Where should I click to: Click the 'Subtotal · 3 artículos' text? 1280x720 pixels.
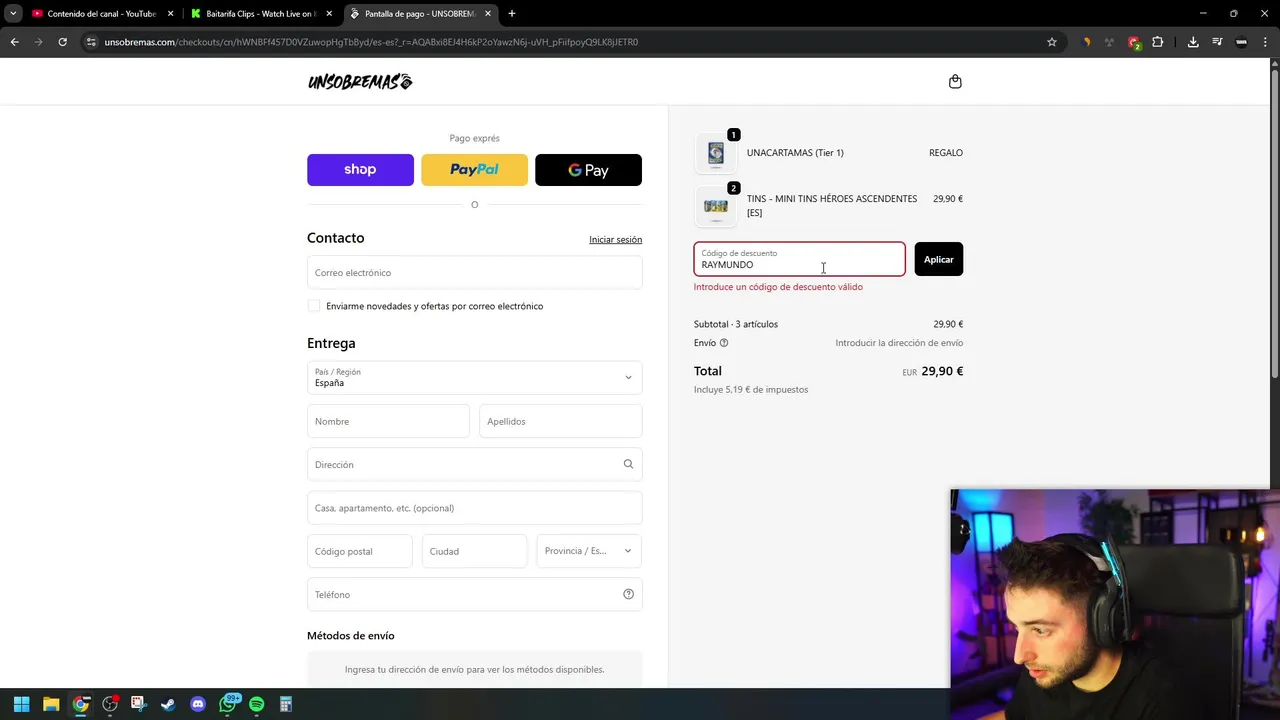pyautogui.click(x=735, y=324)
